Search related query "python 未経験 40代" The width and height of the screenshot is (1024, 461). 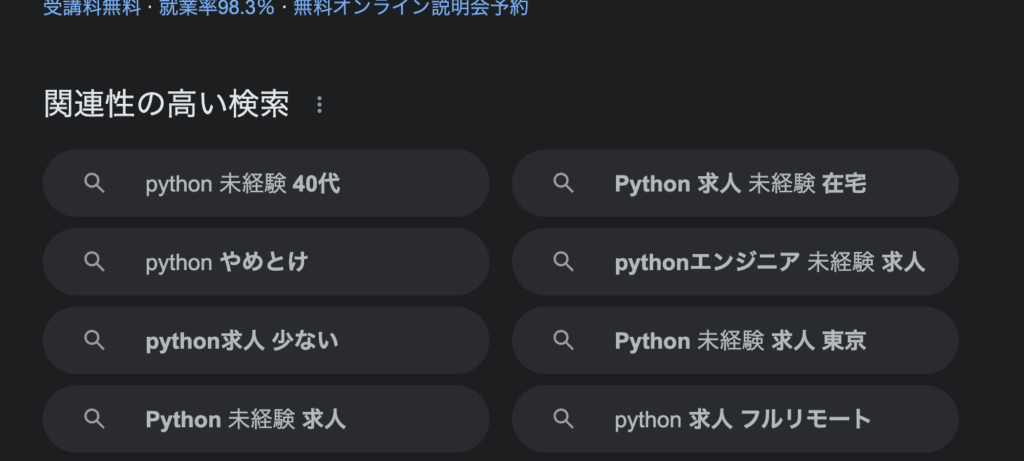243,184
